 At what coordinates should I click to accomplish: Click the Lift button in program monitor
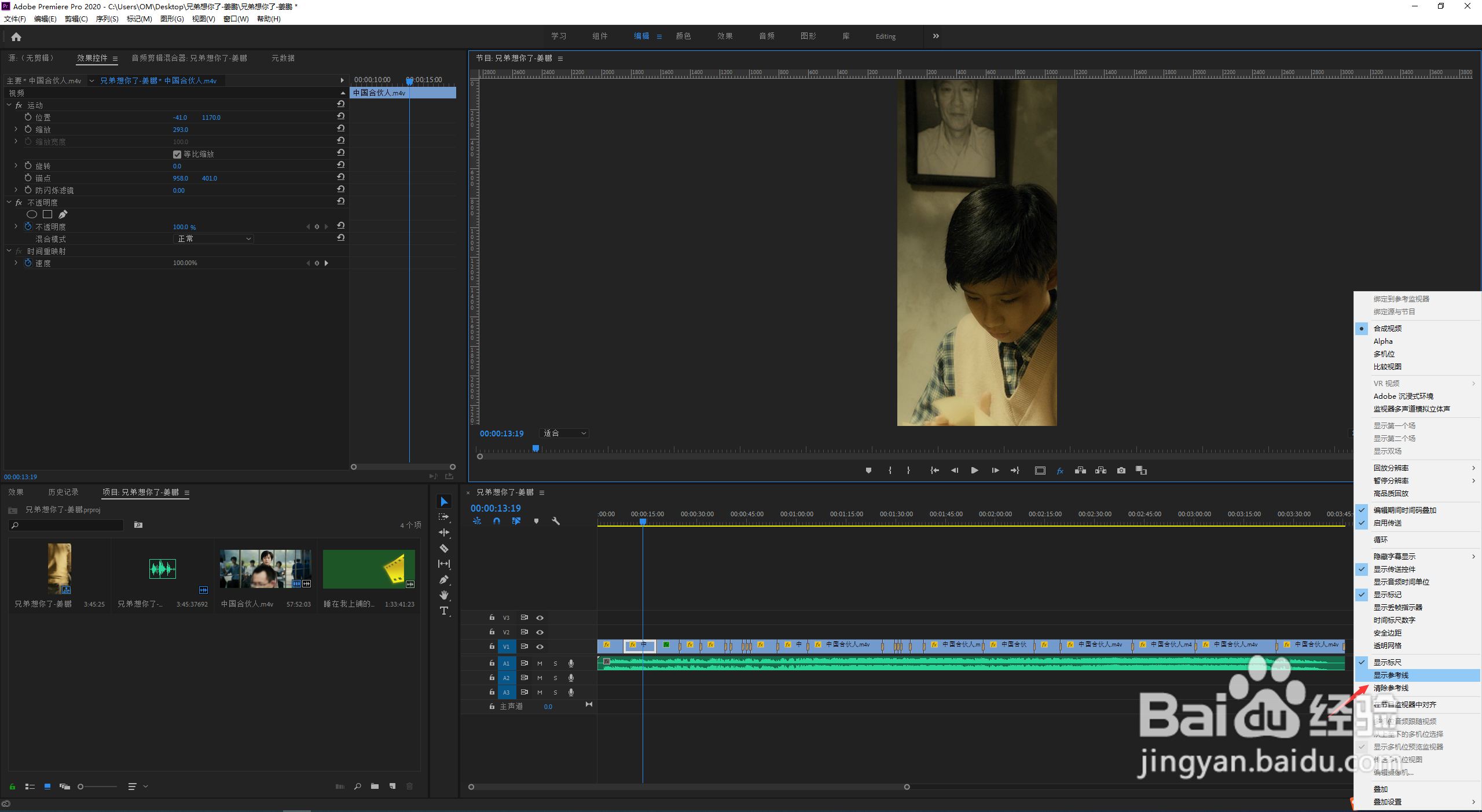pos(1080,471)
